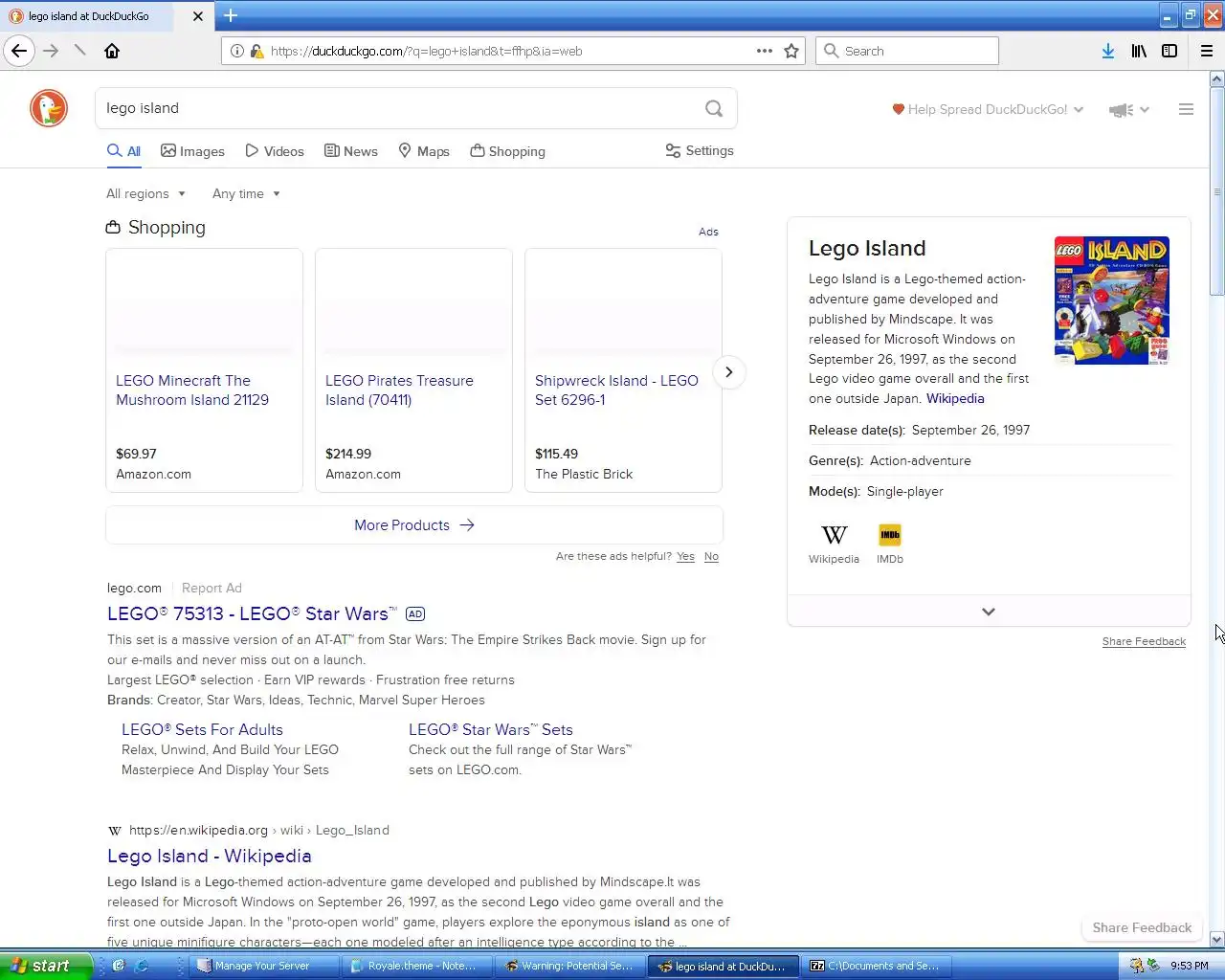
Task: Switch to 'Warning: Potential Se...' taskbar window
Action: coord(568,966)
